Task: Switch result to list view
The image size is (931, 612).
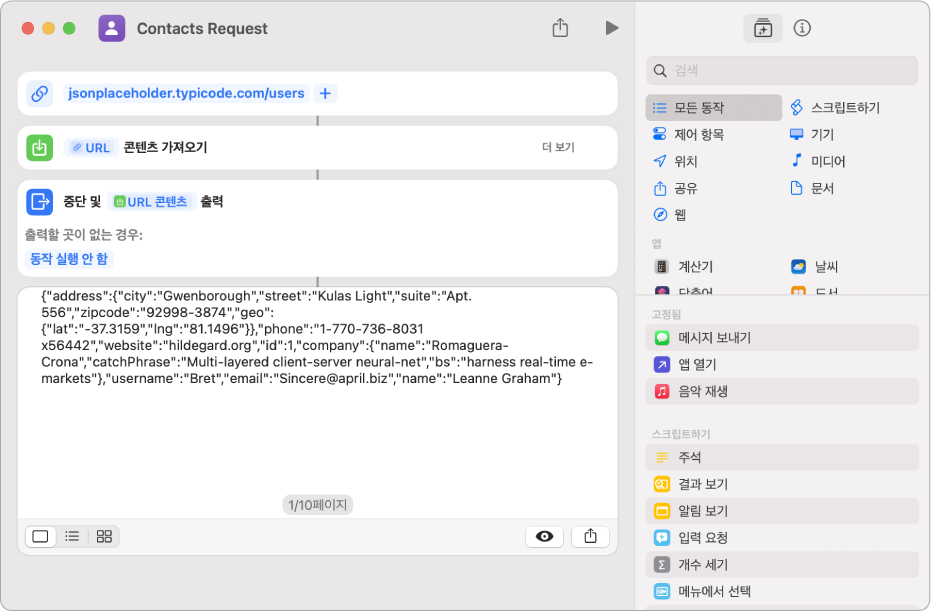Action: tap(72, 537)
